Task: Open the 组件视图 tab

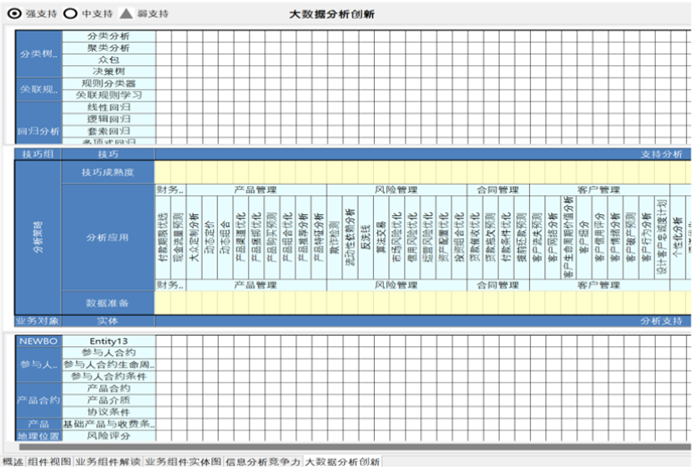Action: point(49,462)
